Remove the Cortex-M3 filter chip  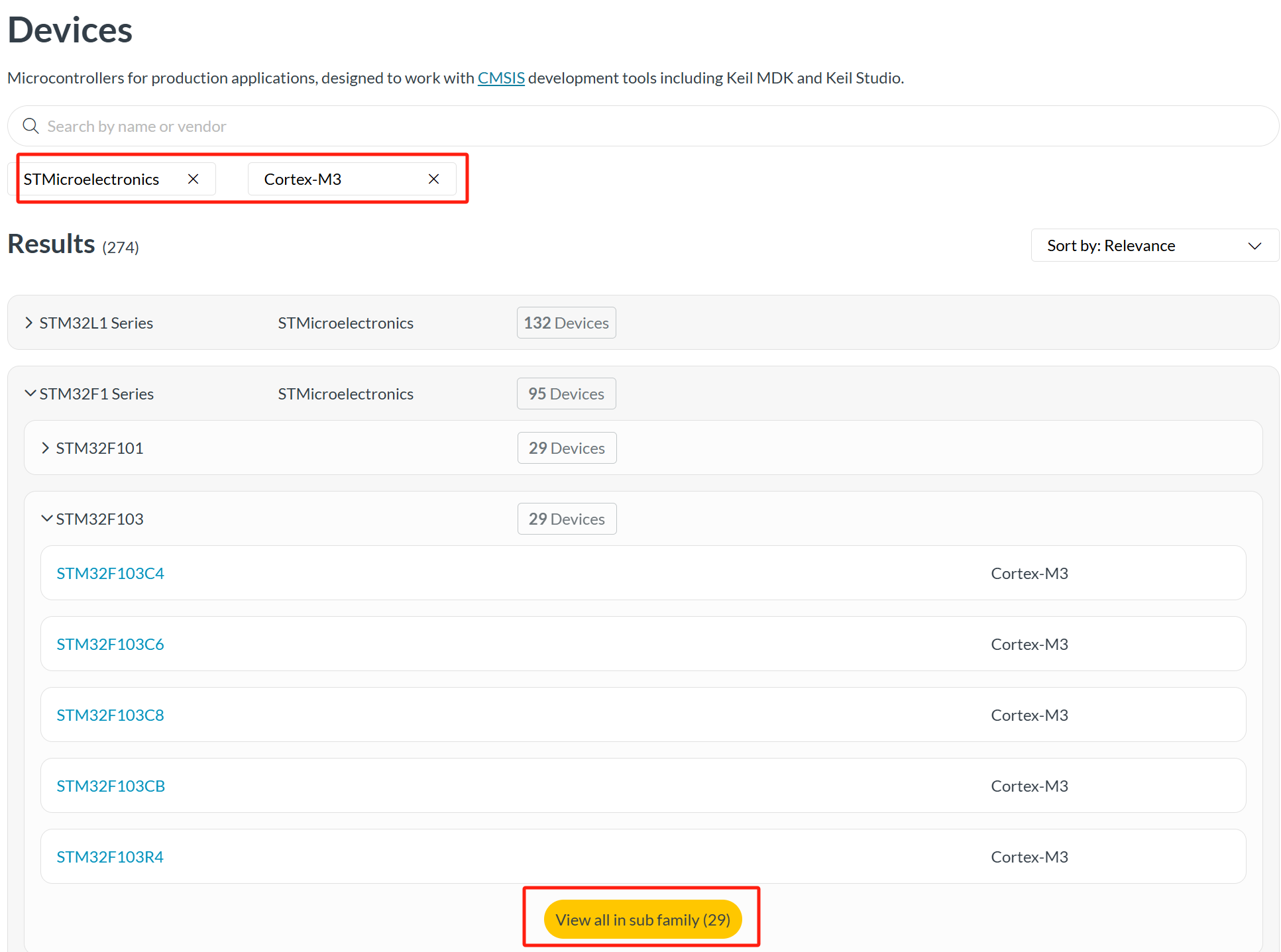433,179
